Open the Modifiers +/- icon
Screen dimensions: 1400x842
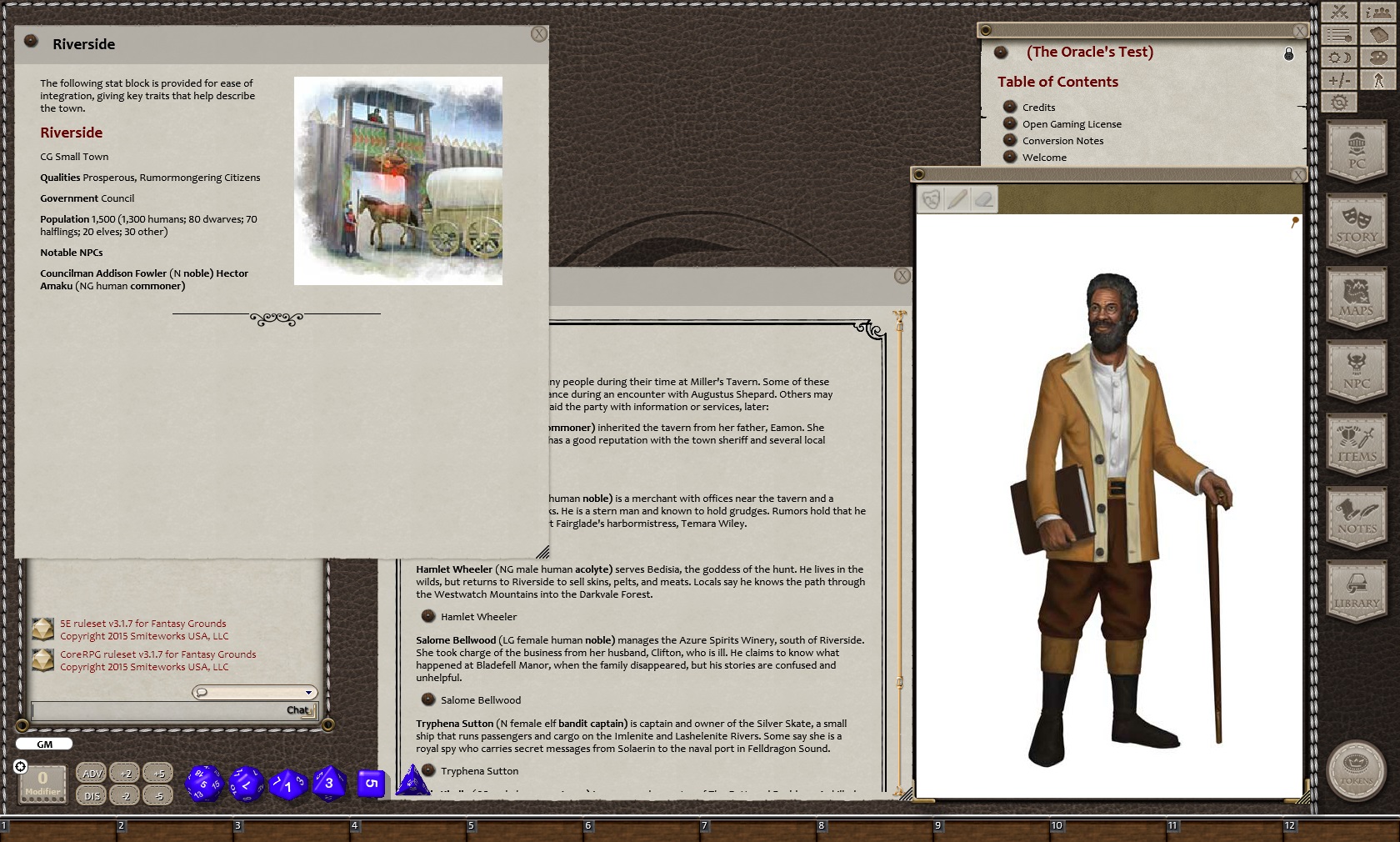pos(1339,80)
